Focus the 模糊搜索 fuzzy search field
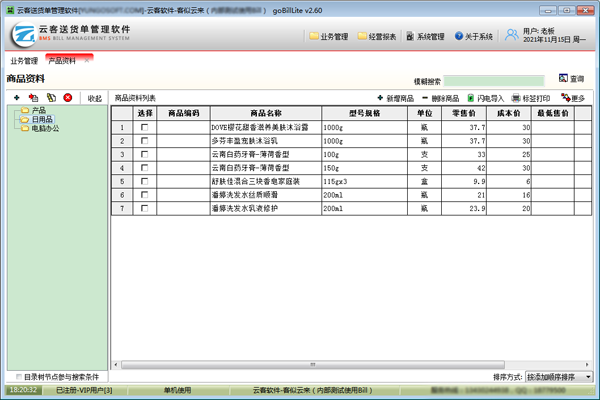The height and width of the screenshot is (400, 600). point(494,81)
